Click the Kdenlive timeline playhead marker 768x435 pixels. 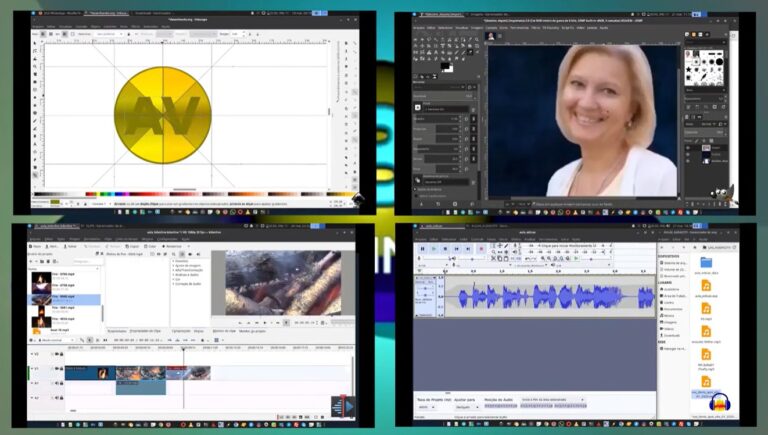pyautogui.click(x=183, y=349)
